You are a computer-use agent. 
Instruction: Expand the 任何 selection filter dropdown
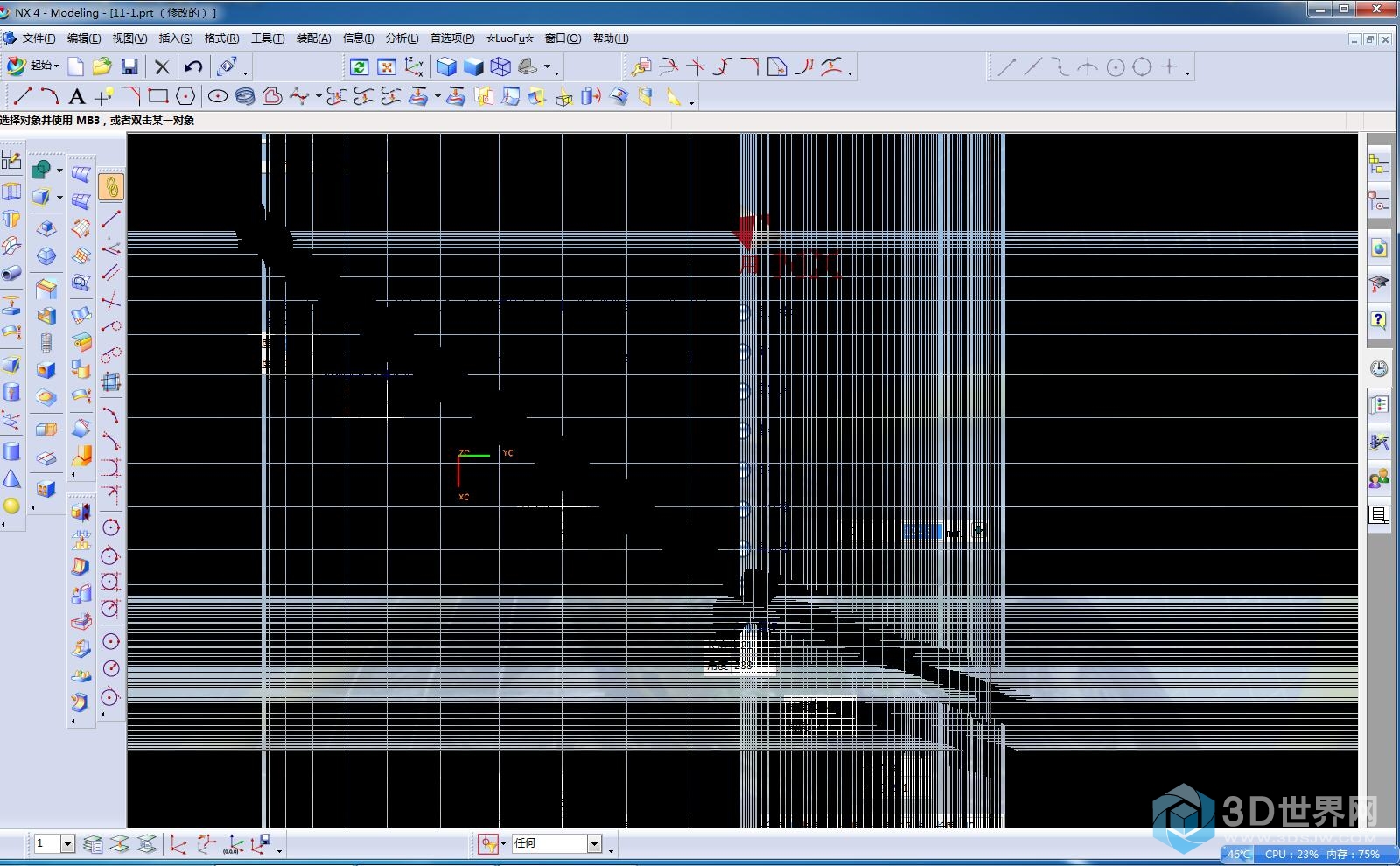(x=594, y=844)
